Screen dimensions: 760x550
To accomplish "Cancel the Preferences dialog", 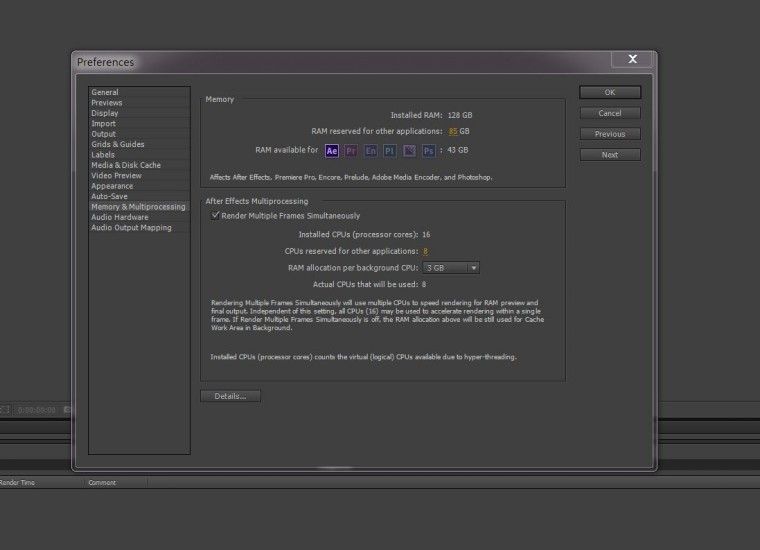I will coord(610,113).
